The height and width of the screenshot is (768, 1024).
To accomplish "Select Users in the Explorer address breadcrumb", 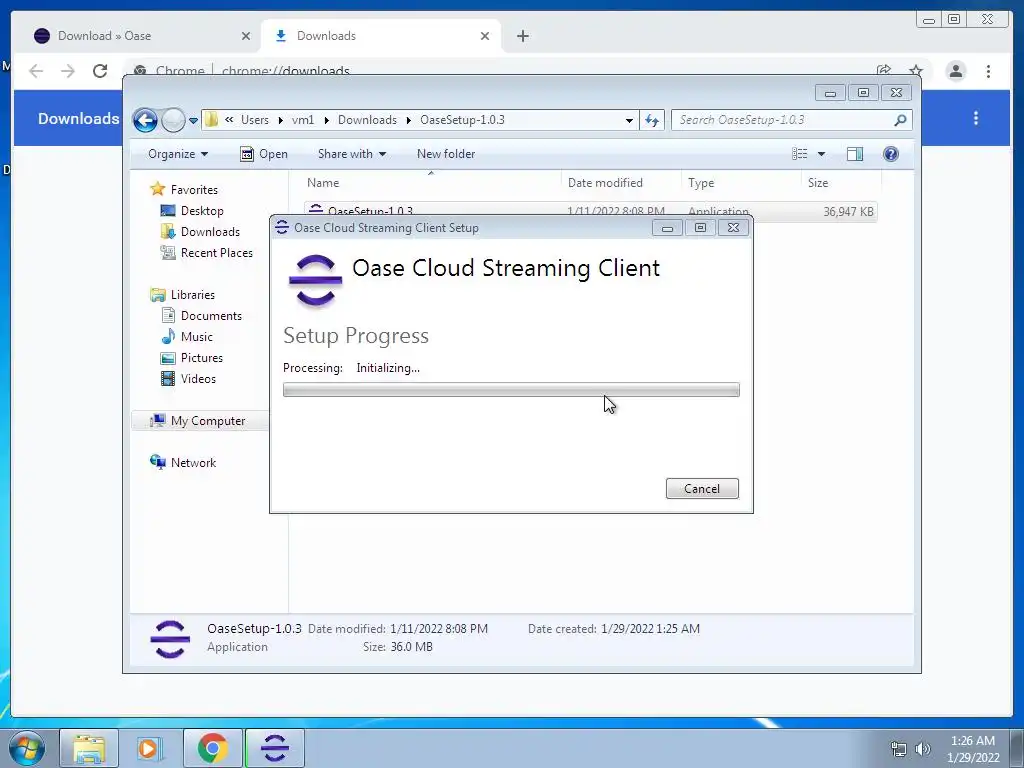I will pyautogui.click(x=255, y=120).
